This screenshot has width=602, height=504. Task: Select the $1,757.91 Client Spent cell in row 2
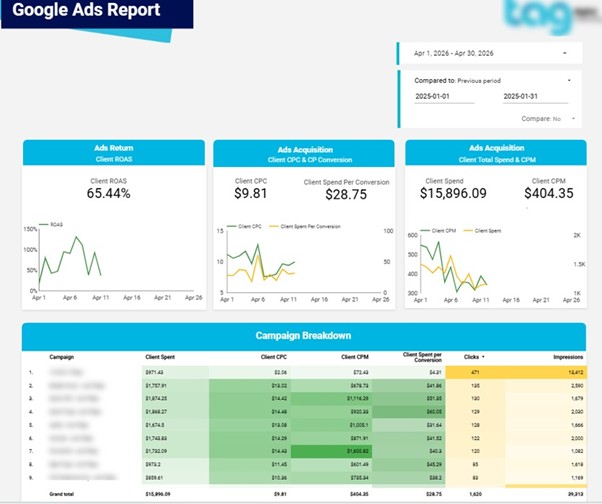pos(175,386)
